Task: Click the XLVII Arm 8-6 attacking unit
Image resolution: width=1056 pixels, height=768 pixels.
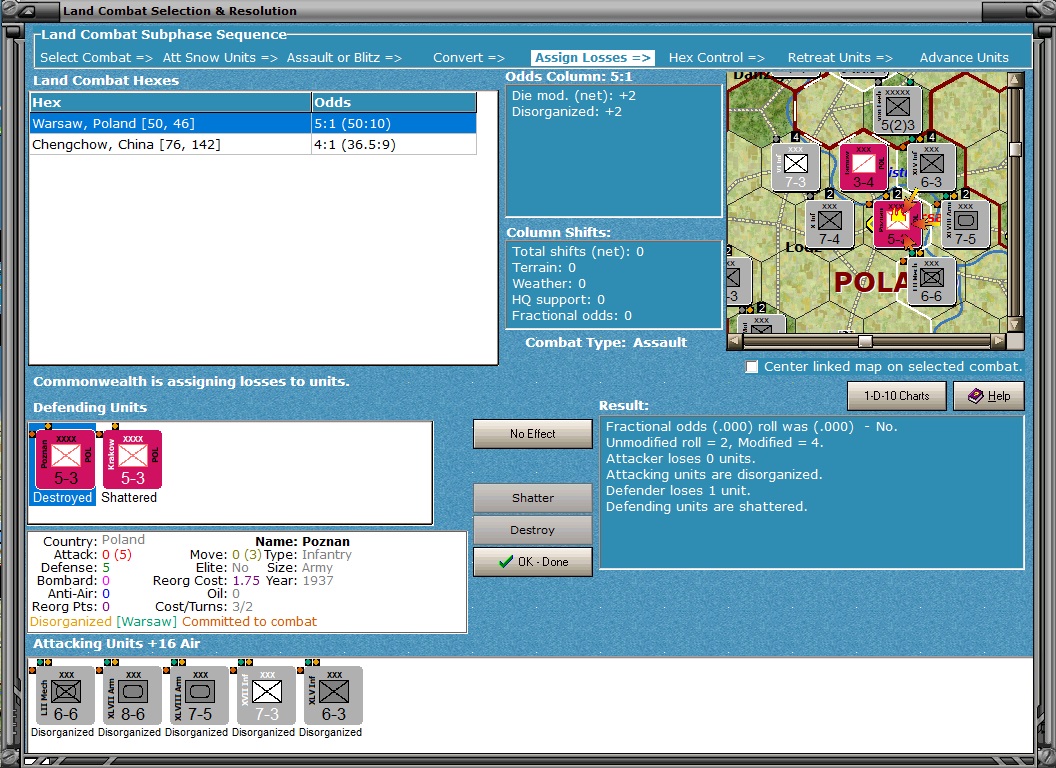Action: (x=132, y=695)
